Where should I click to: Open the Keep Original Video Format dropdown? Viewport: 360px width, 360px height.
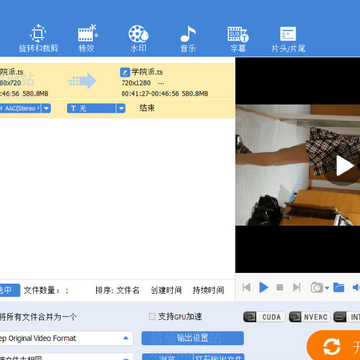click(126, 338)
